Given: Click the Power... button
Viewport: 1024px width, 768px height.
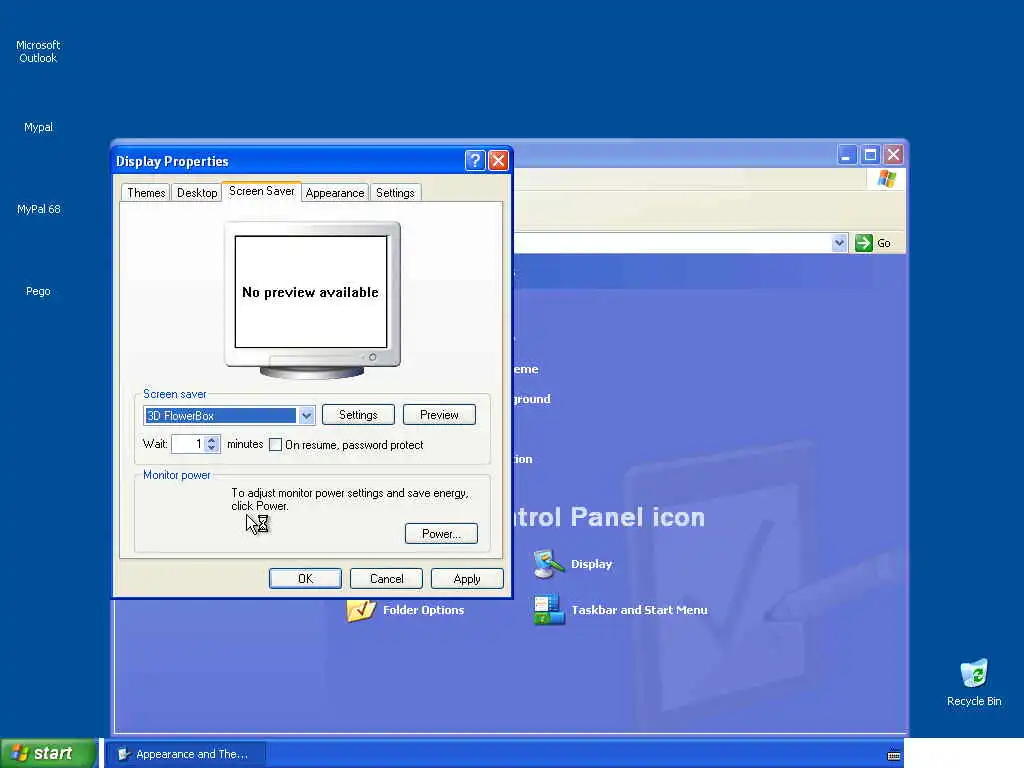Looking at the screenshot, I should pyautogui.click(x=441, y=534).
